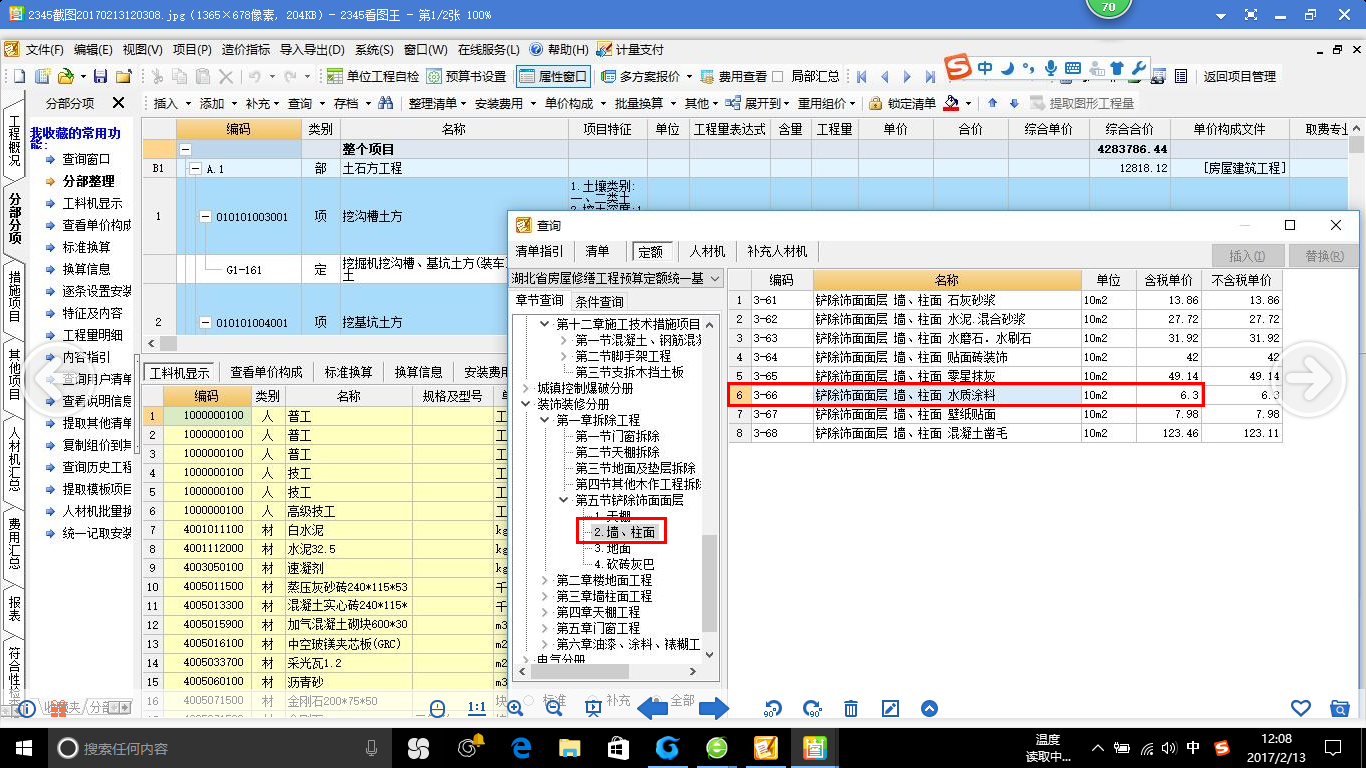Toggle the 局部汇总 checkbox

coord(779,76)
